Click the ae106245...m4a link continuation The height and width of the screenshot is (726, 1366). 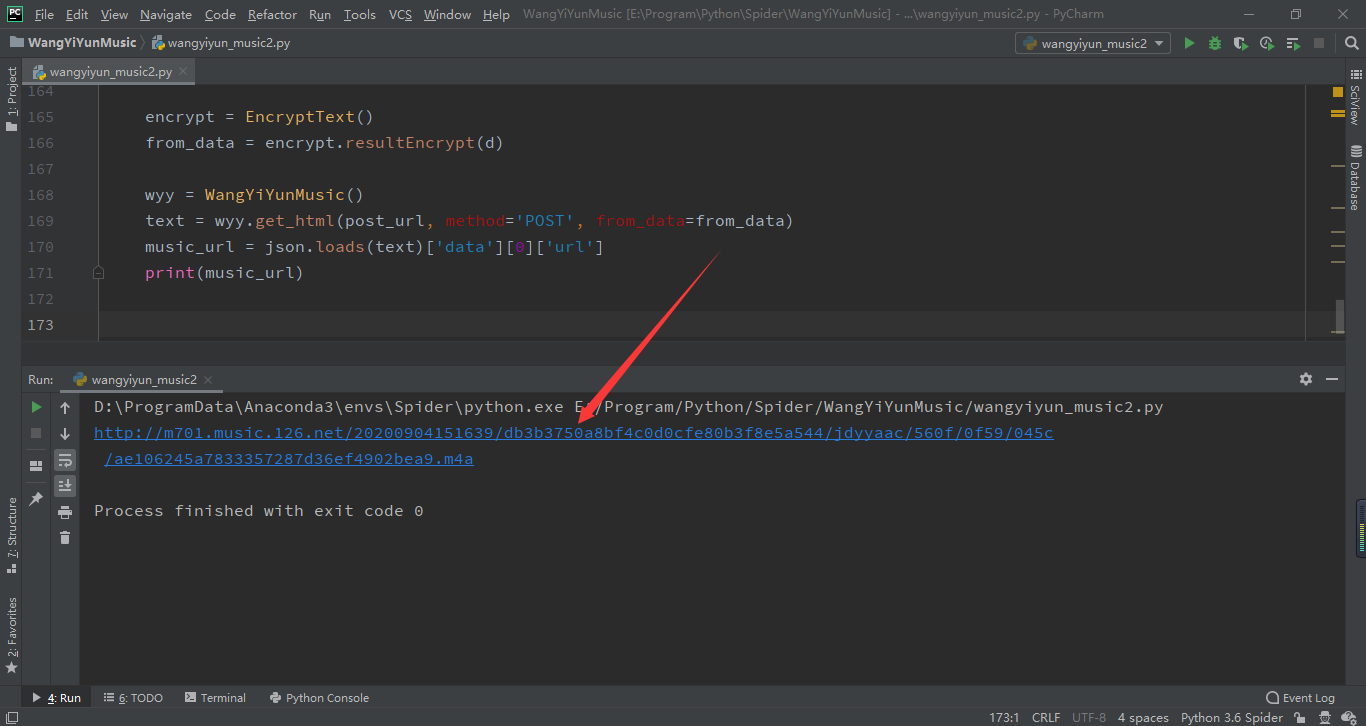[x=289, y=459]
